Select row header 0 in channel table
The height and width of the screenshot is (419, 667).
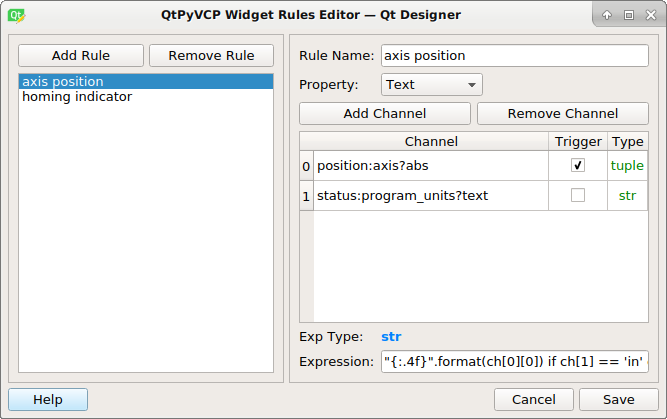[306, 166]
